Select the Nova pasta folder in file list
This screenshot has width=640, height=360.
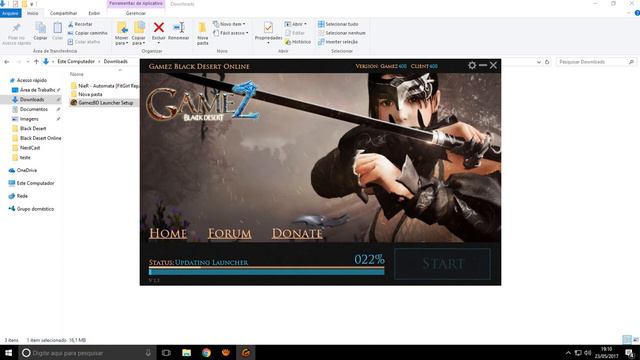pos(90,94)
